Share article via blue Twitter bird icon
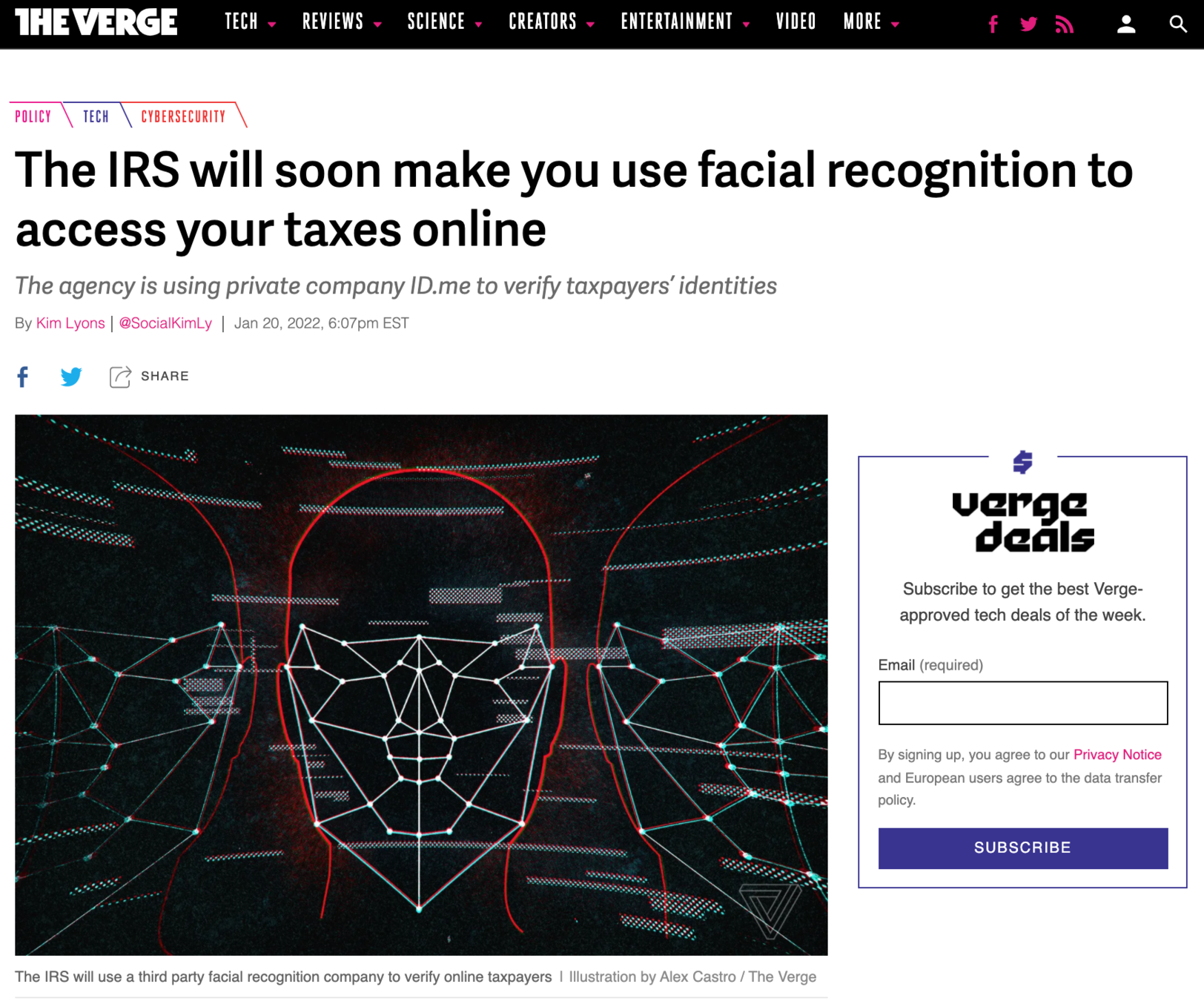This screenshot has height=1001, width=1204. (71, 377)
